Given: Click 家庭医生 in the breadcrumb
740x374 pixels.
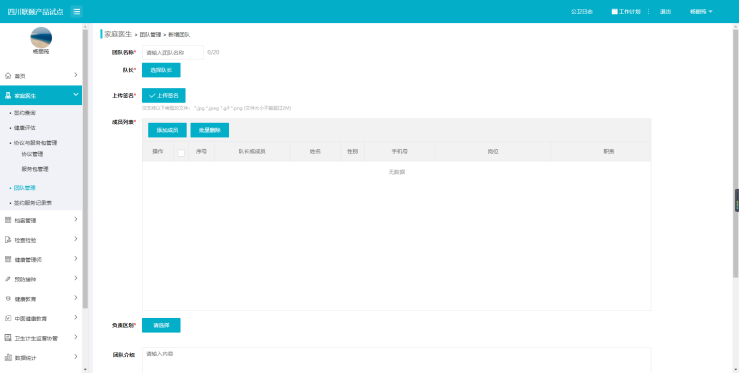Looking at the screenshot, I should (118, 34).
